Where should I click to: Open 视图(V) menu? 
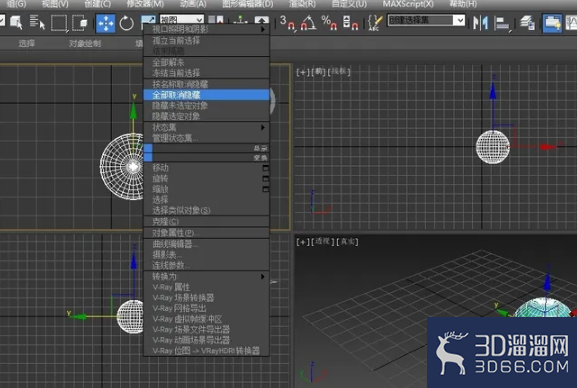55,4
